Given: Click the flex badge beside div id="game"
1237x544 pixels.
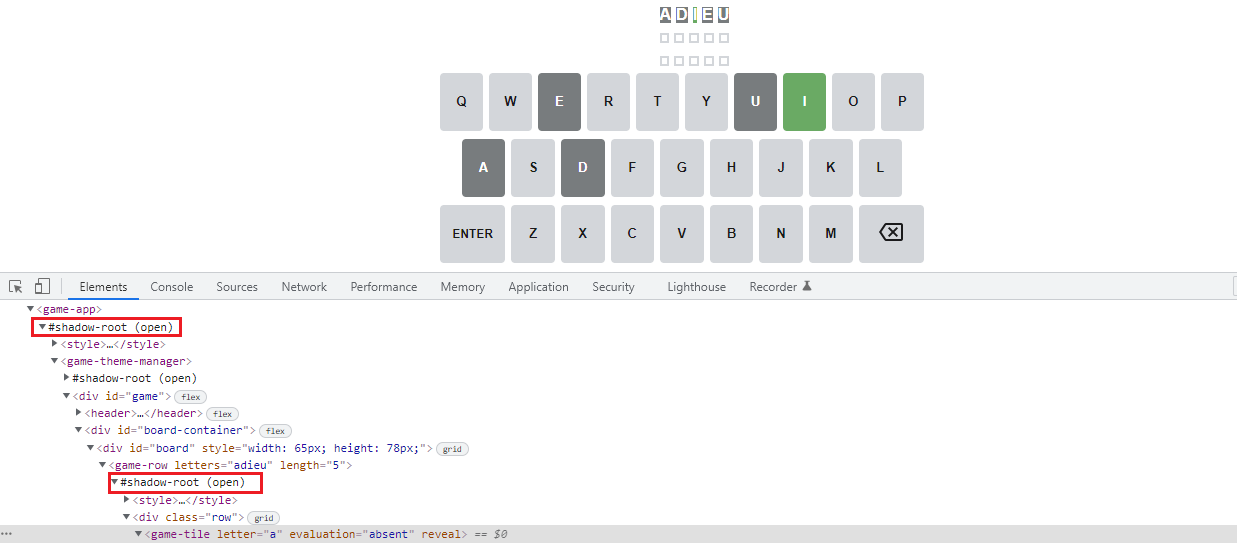Looking at the screenshot, I should (192, 397).
